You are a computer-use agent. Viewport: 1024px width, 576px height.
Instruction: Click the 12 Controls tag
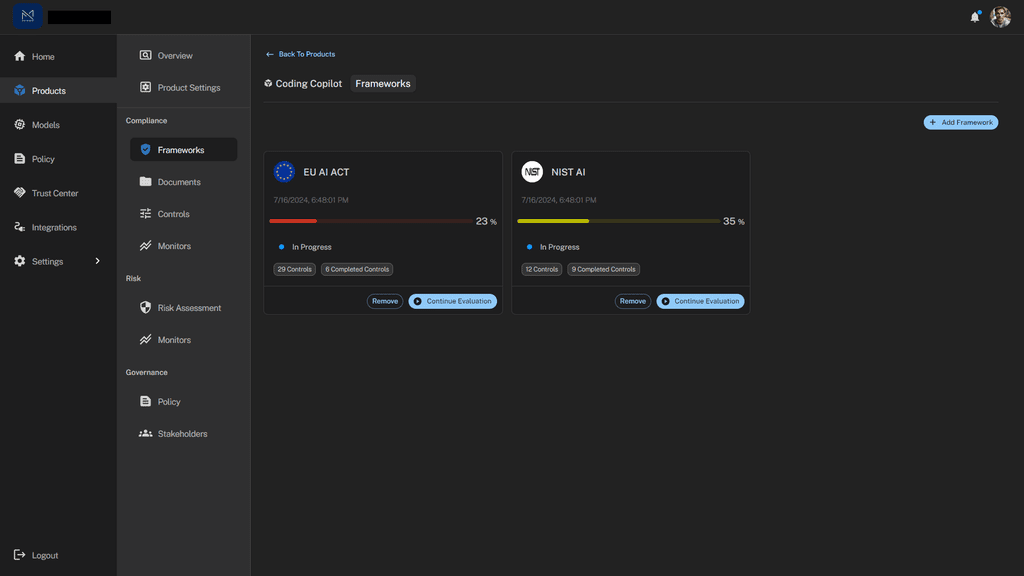(x=541, y=269)
